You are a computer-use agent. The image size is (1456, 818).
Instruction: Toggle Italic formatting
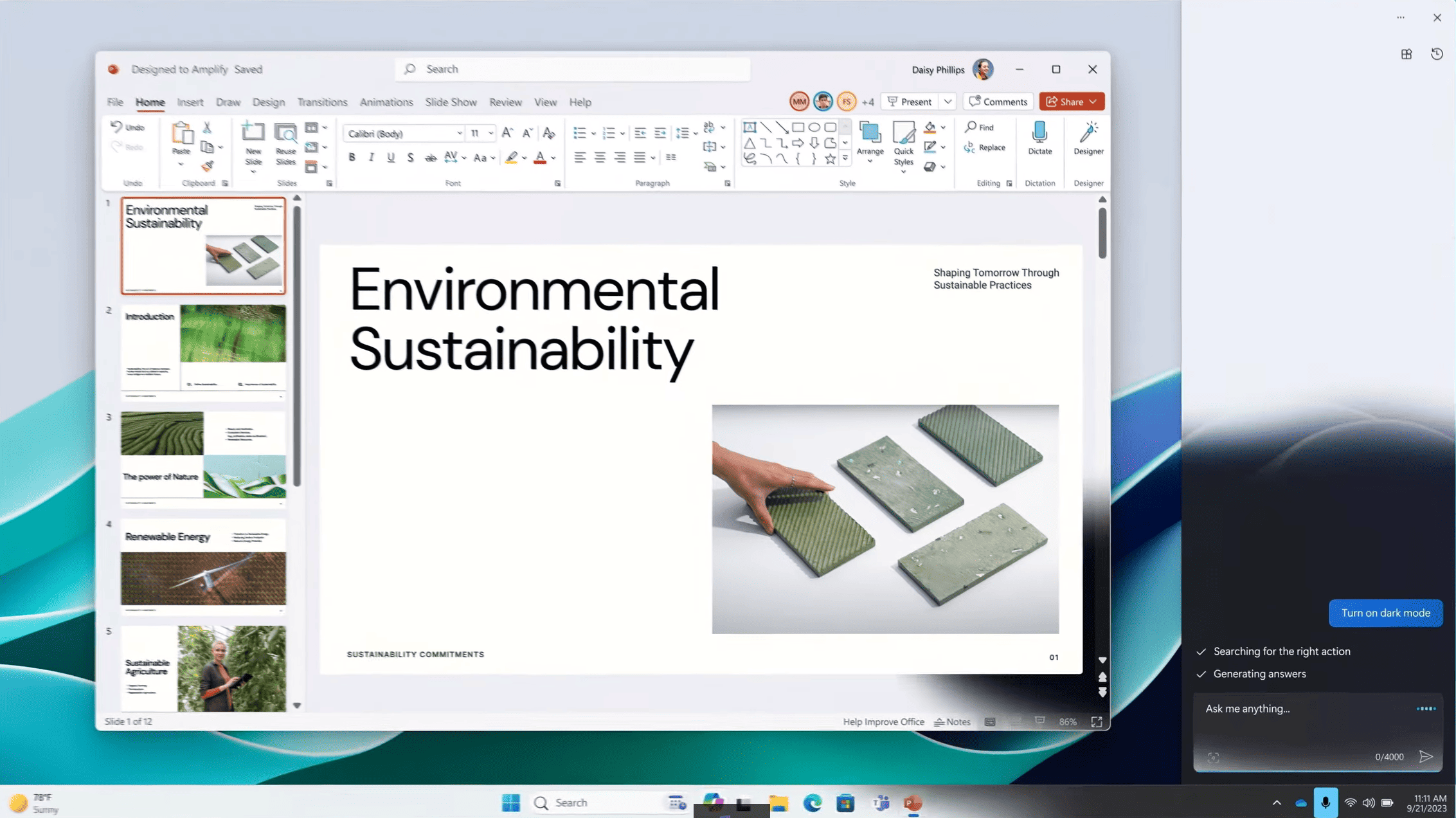coord(371,158)
